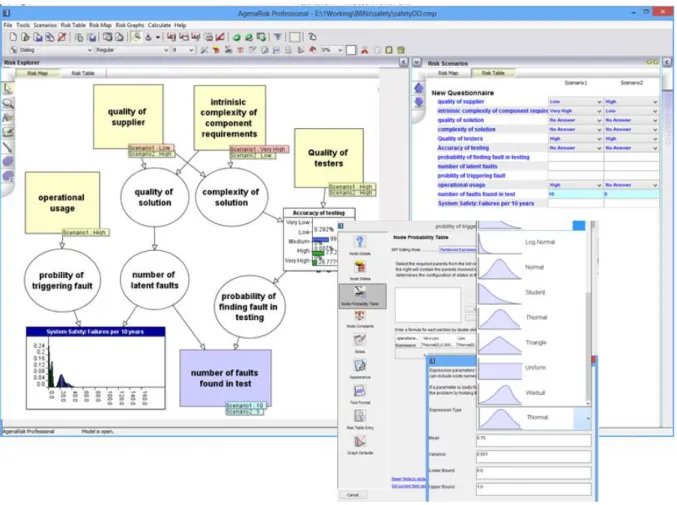Click the New model icon in the toolbar

coord(13,37)
